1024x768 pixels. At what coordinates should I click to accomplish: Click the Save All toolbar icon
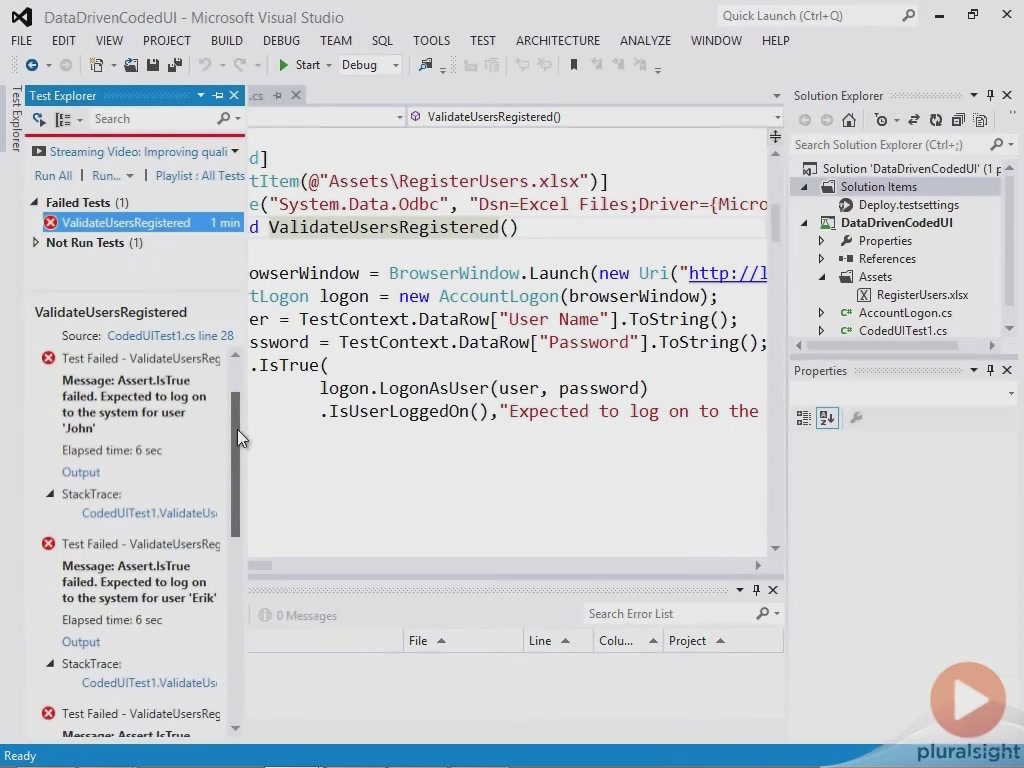pos(174,65)
